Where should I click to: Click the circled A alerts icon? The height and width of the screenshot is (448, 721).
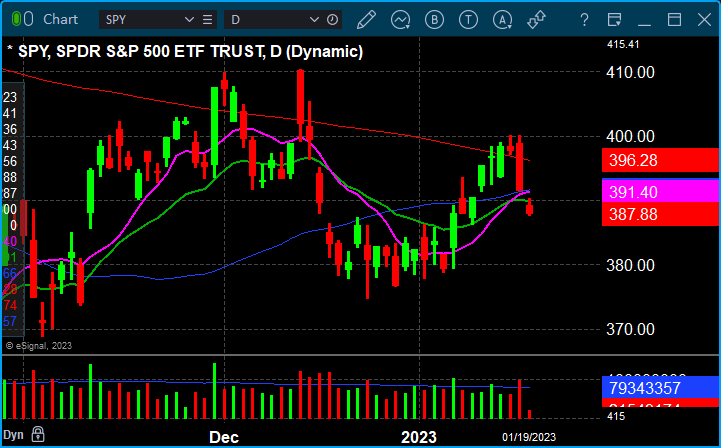pos(503,20)
